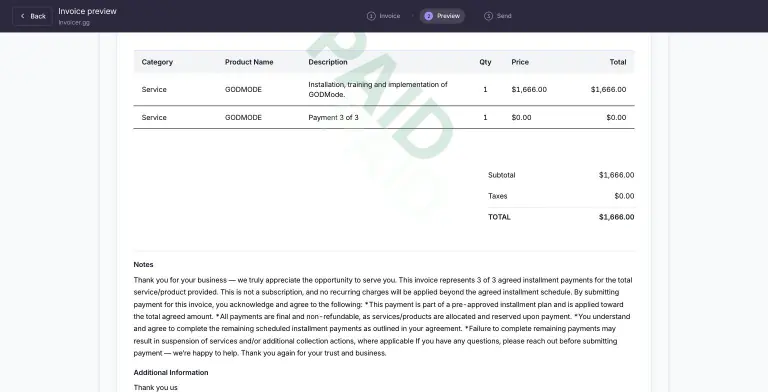Click Service in the Payment 3 row
The image size is (768, 392).
tap(154, 118)
